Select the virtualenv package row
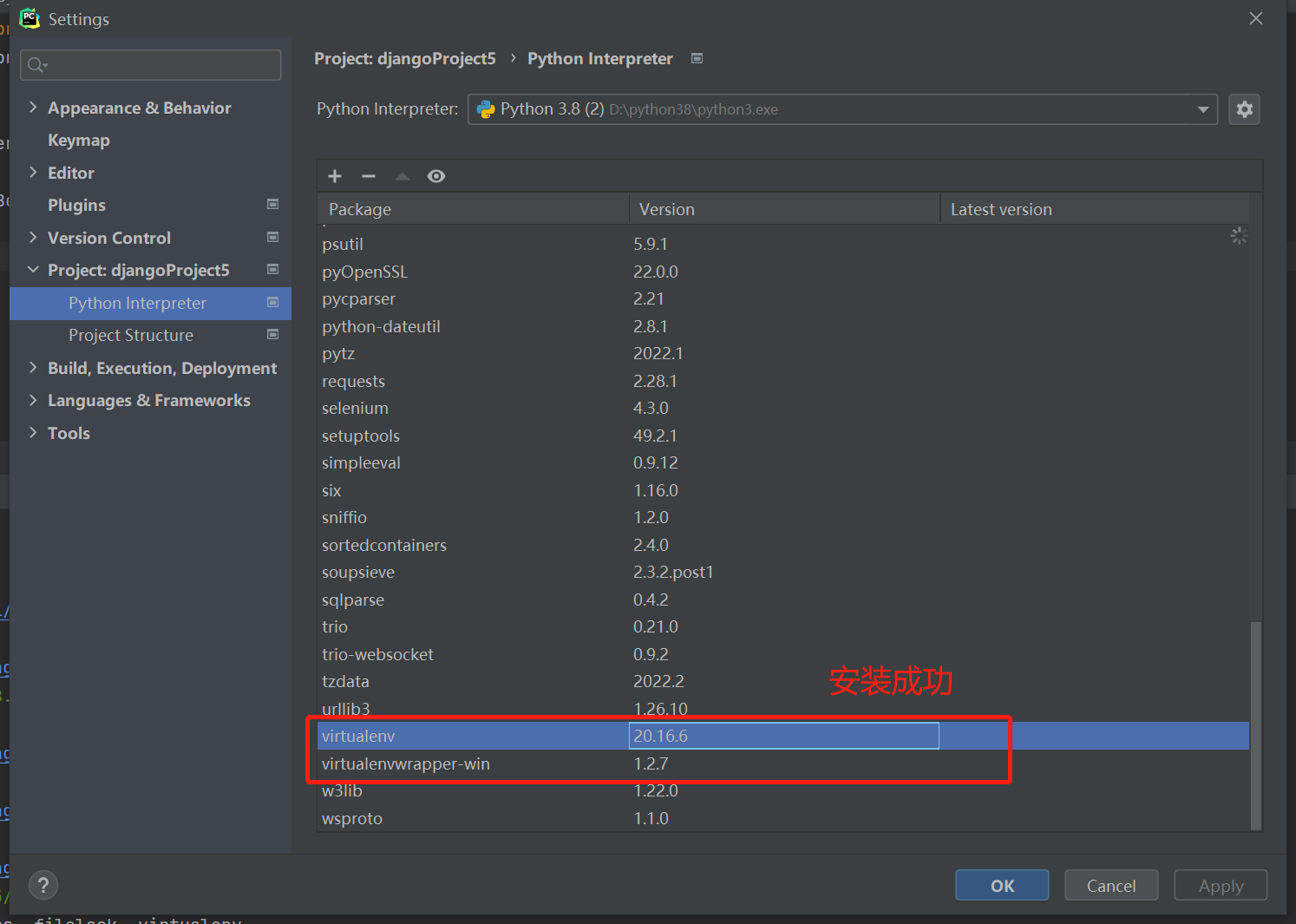The height and width of the screenshot is (924, 1296). pos(783,736)
